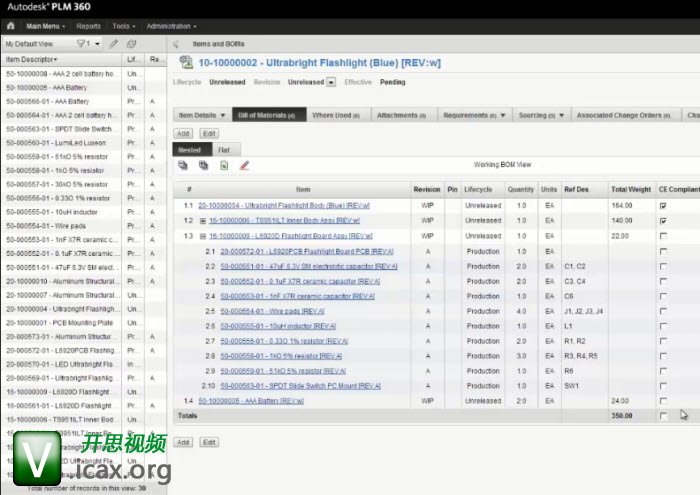Open the Revision Unreleased dropdown arrow

(331, 82)
